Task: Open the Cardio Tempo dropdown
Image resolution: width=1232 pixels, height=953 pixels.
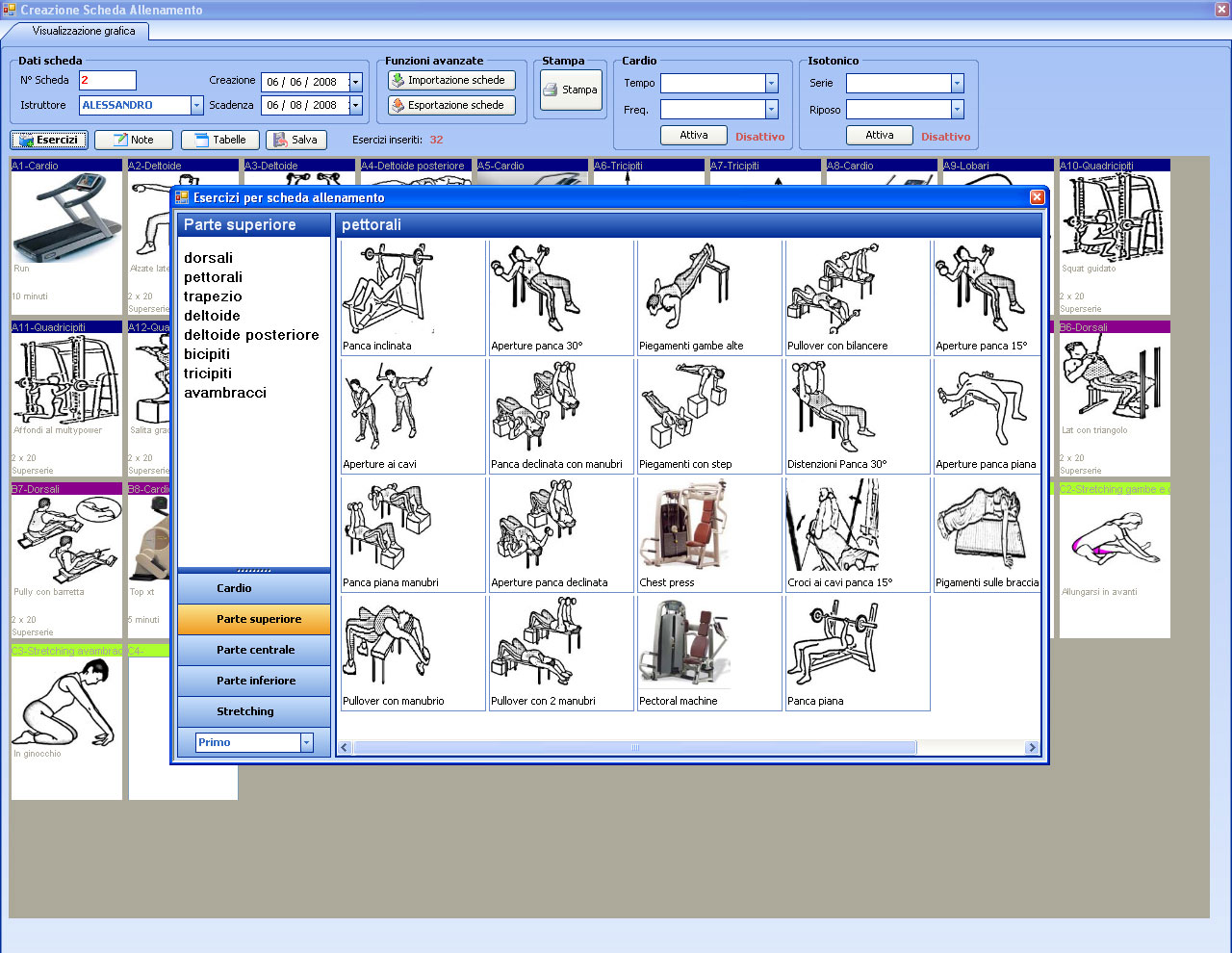Action: (x=771, y=84)
